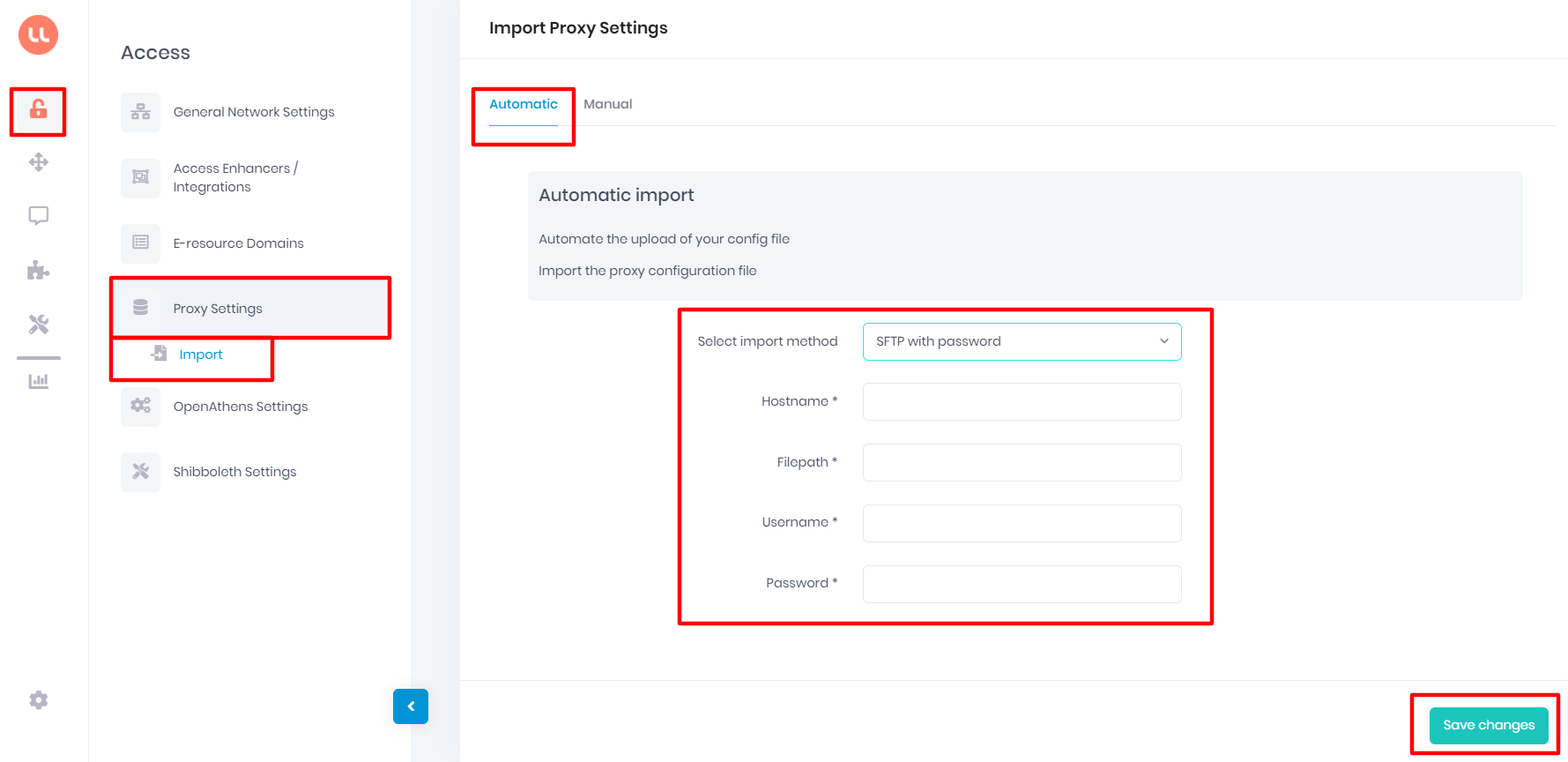Open the wrench and screwdriver tools section

39,325
